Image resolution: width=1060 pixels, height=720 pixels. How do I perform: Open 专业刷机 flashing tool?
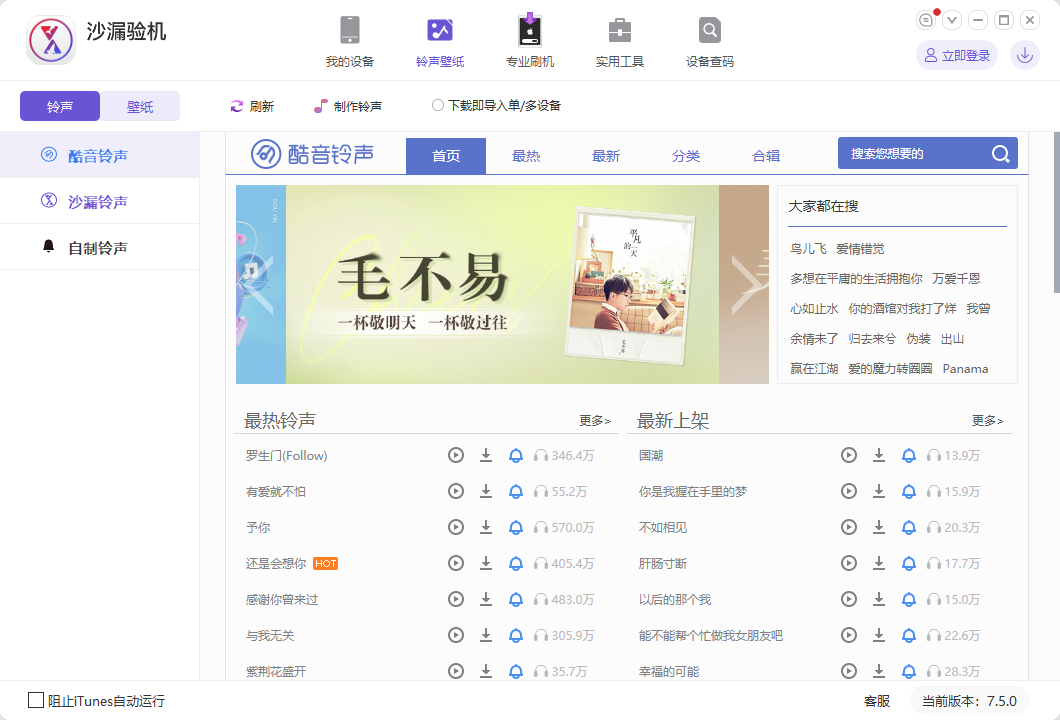click(529, 42)
